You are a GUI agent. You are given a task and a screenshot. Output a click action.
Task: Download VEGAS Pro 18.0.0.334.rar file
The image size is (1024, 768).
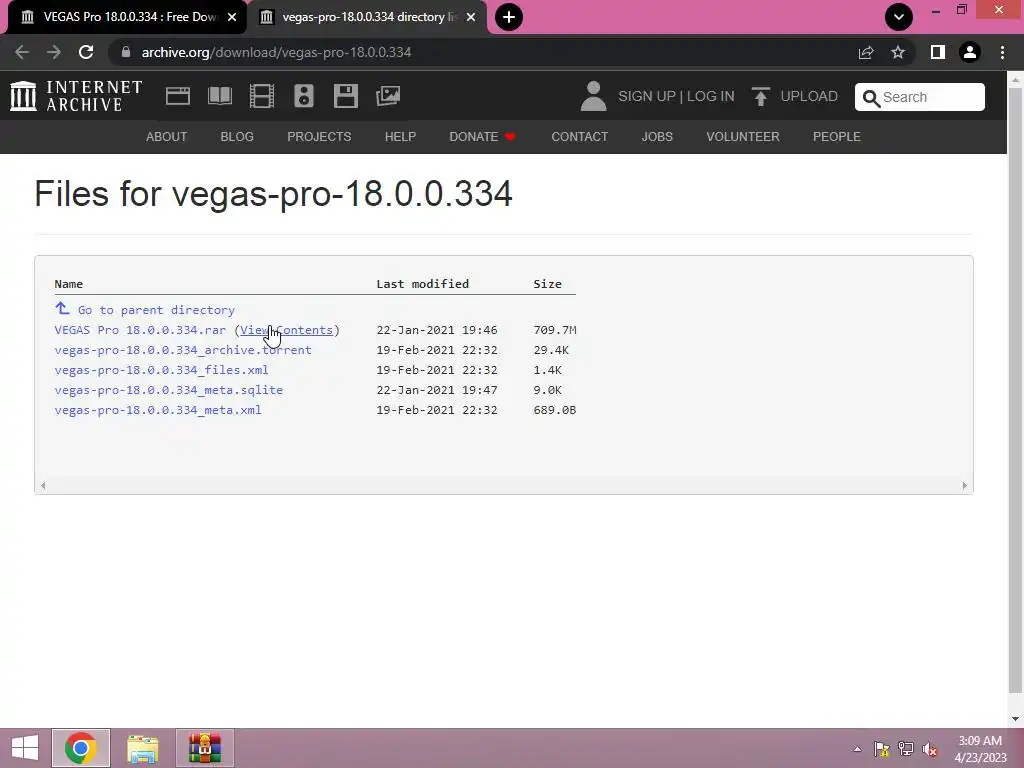click(140, 330)
